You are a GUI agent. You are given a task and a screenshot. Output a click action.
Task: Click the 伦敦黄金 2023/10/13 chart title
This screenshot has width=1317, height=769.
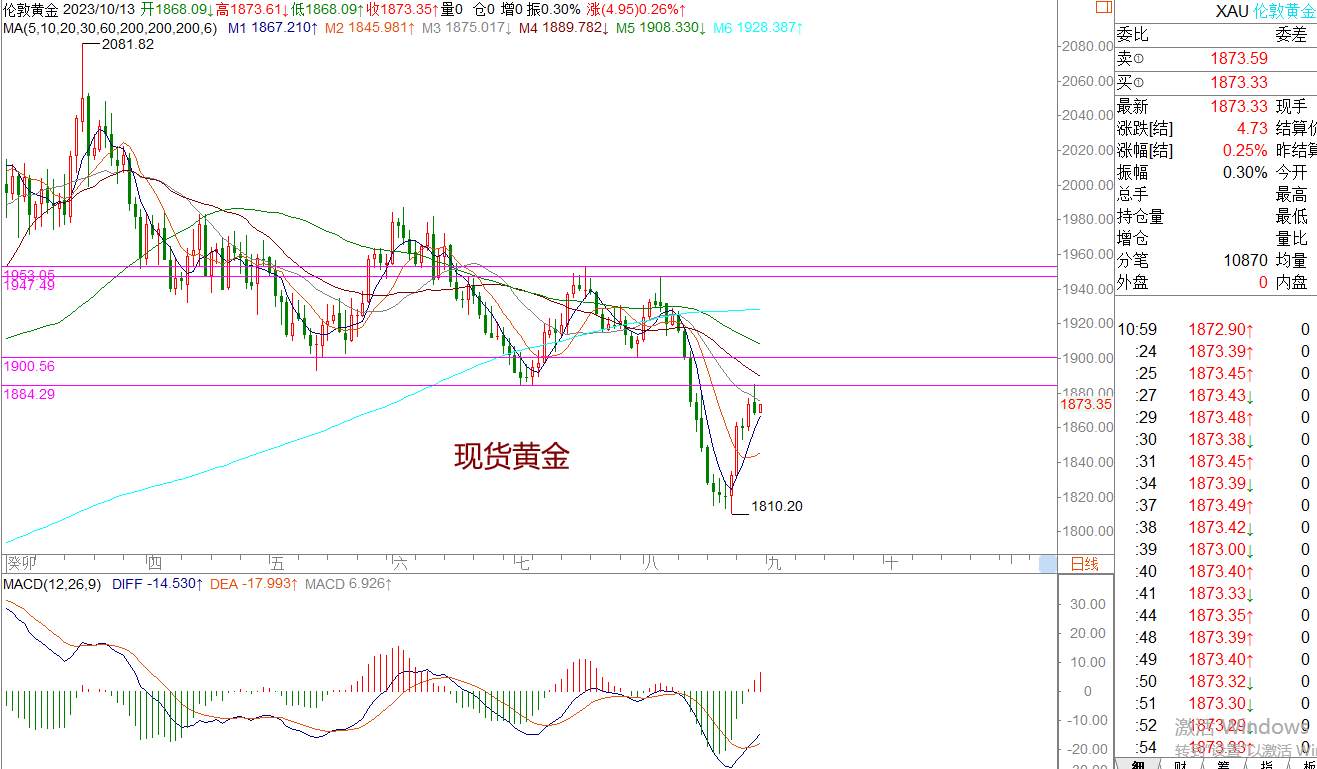click(69, 9)
